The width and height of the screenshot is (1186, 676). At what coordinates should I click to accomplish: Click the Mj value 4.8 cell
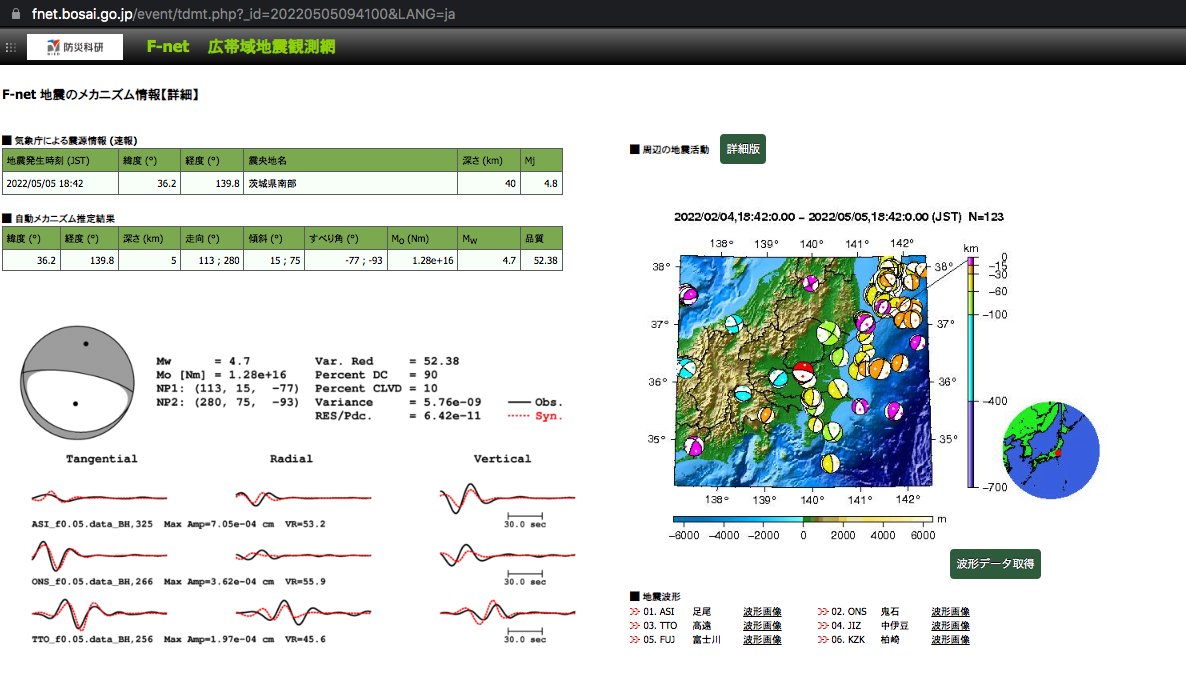[541, 183]
